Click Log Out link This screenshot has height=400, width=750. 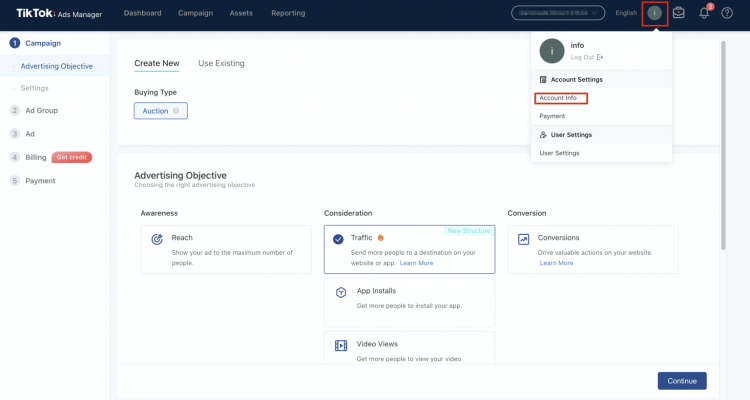click(585, 57)
